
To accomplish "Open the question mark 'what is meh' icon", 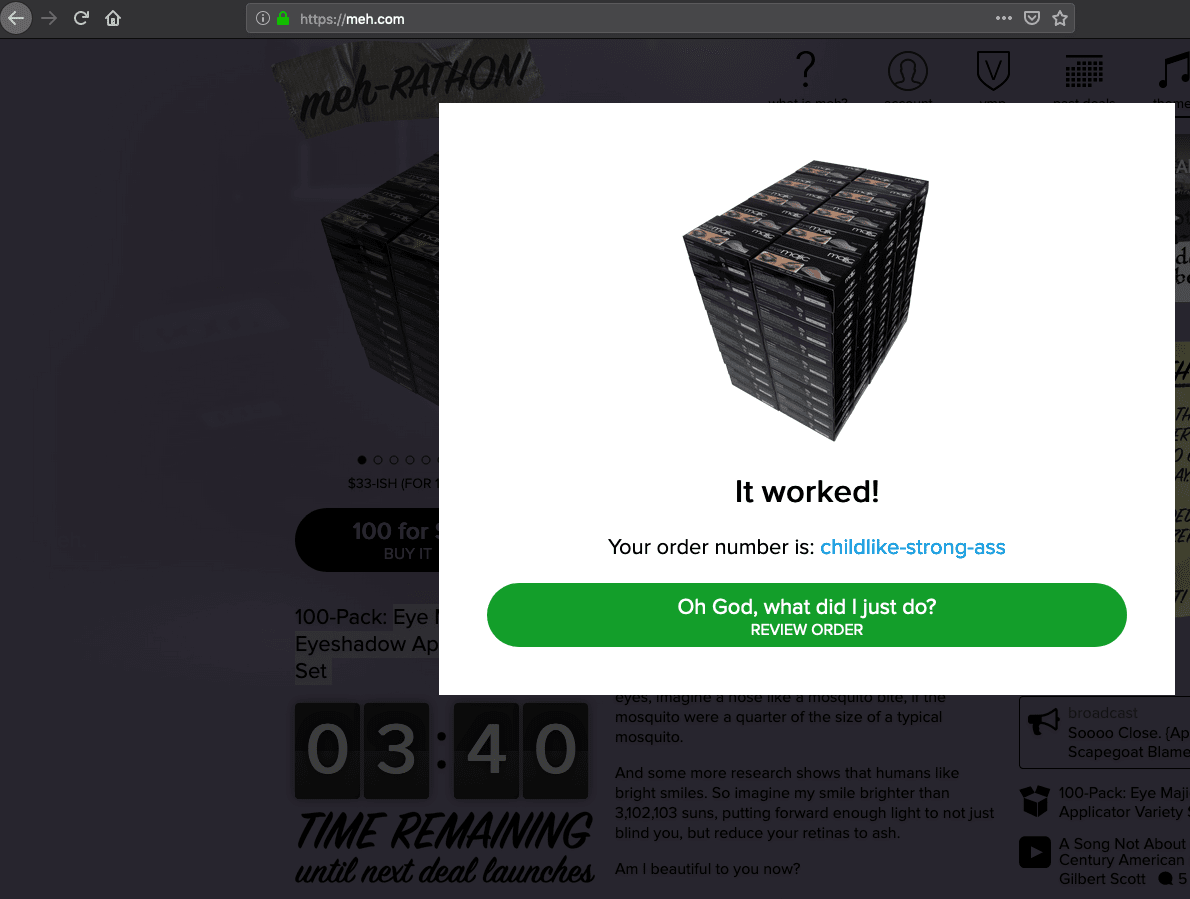I will [806, 70].
